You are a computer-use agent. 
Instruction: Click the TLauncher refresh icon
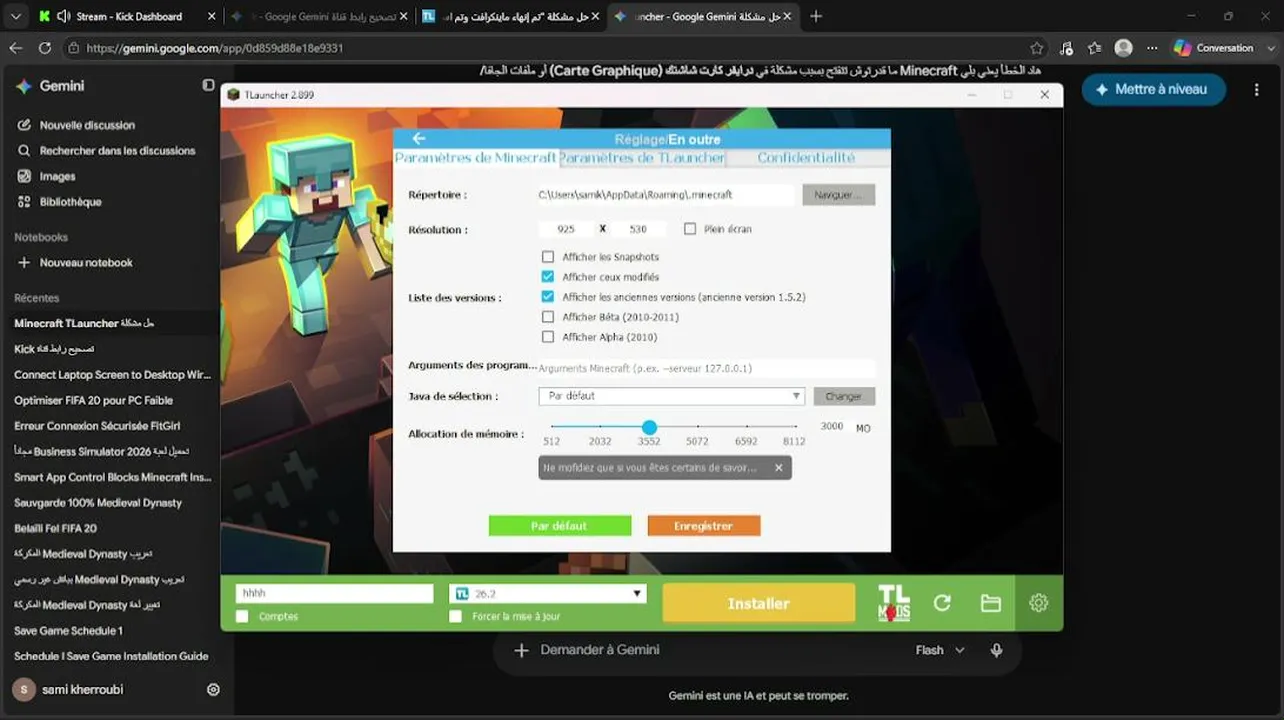pos(942,603)
